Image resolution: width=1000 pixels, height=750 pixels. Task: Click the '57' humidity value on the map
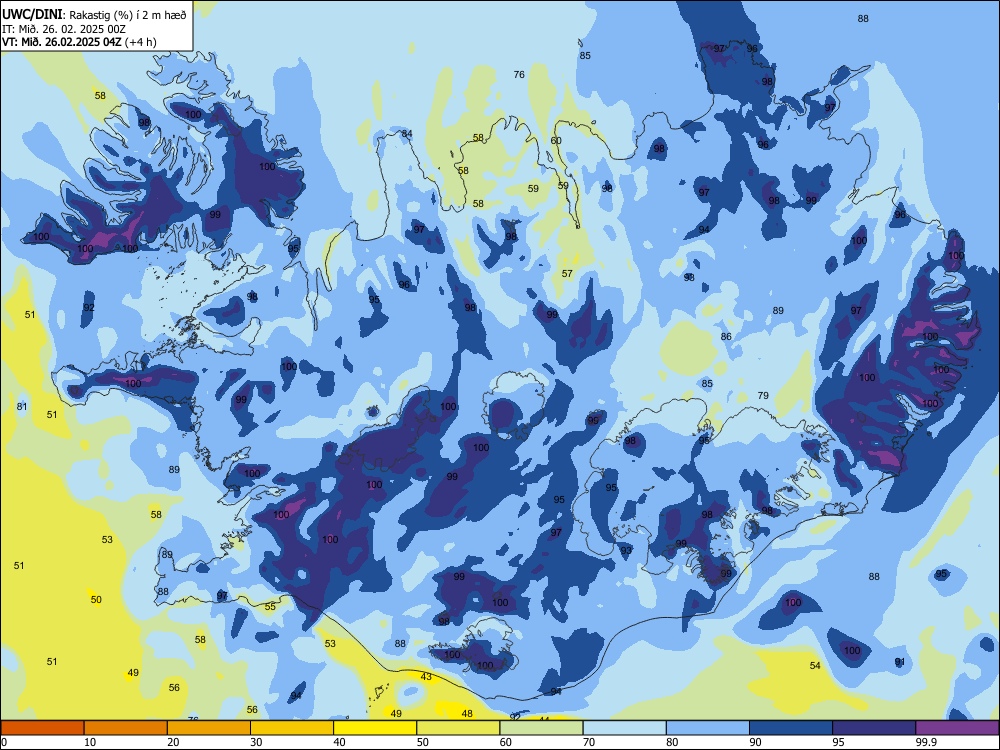567,274
